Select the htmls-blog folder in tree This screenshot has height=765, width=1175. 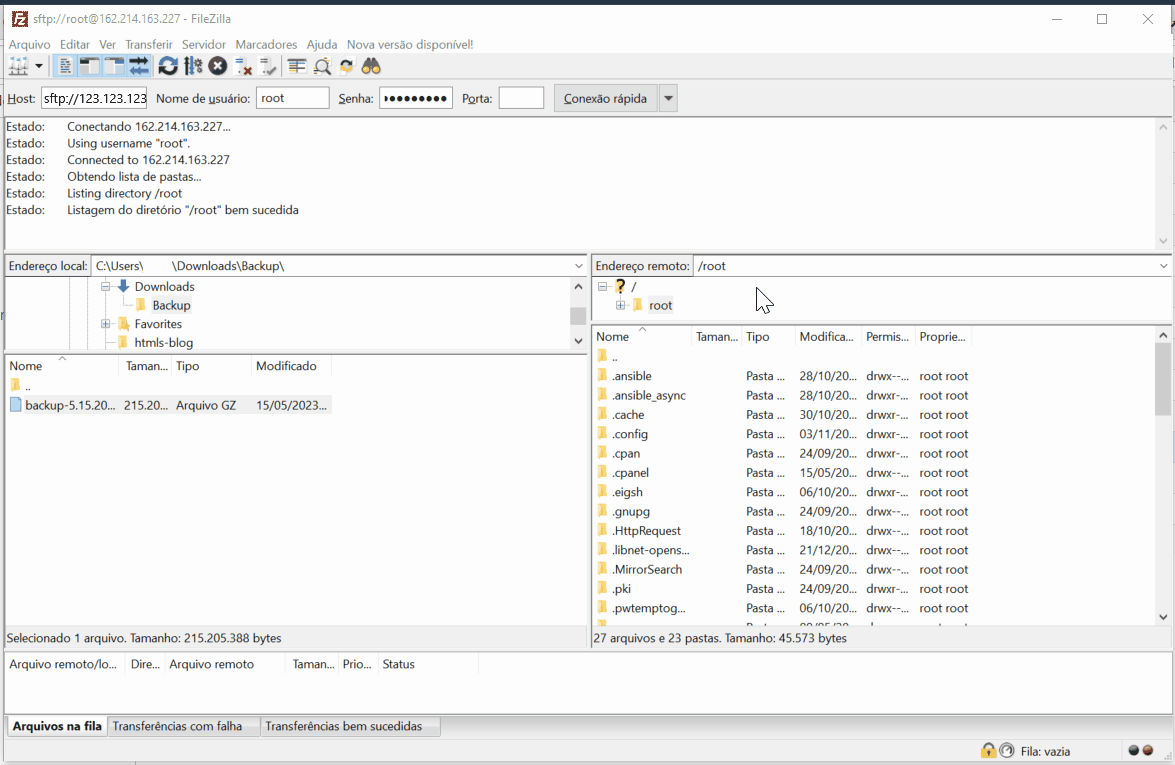coord(163,342)
